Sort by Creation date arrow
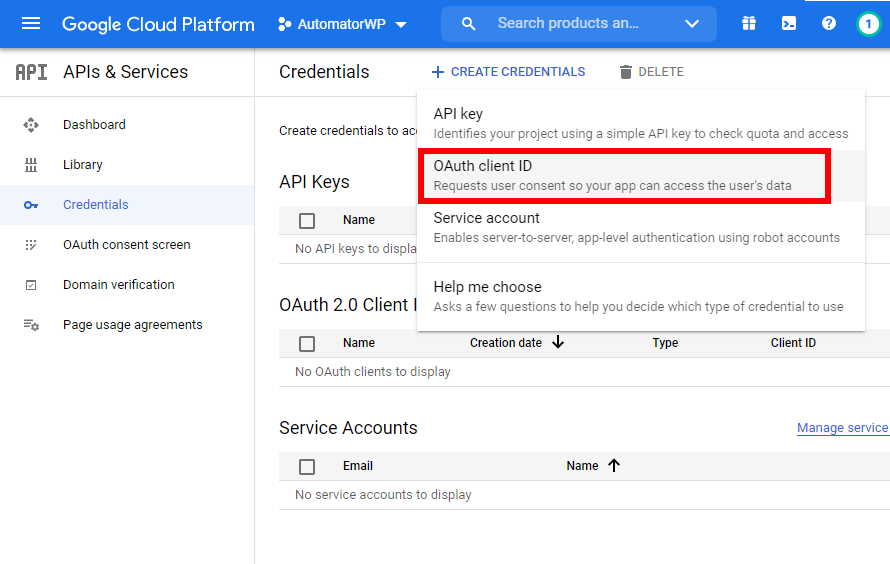Screen dimensions: 890x564 (558, 343)
